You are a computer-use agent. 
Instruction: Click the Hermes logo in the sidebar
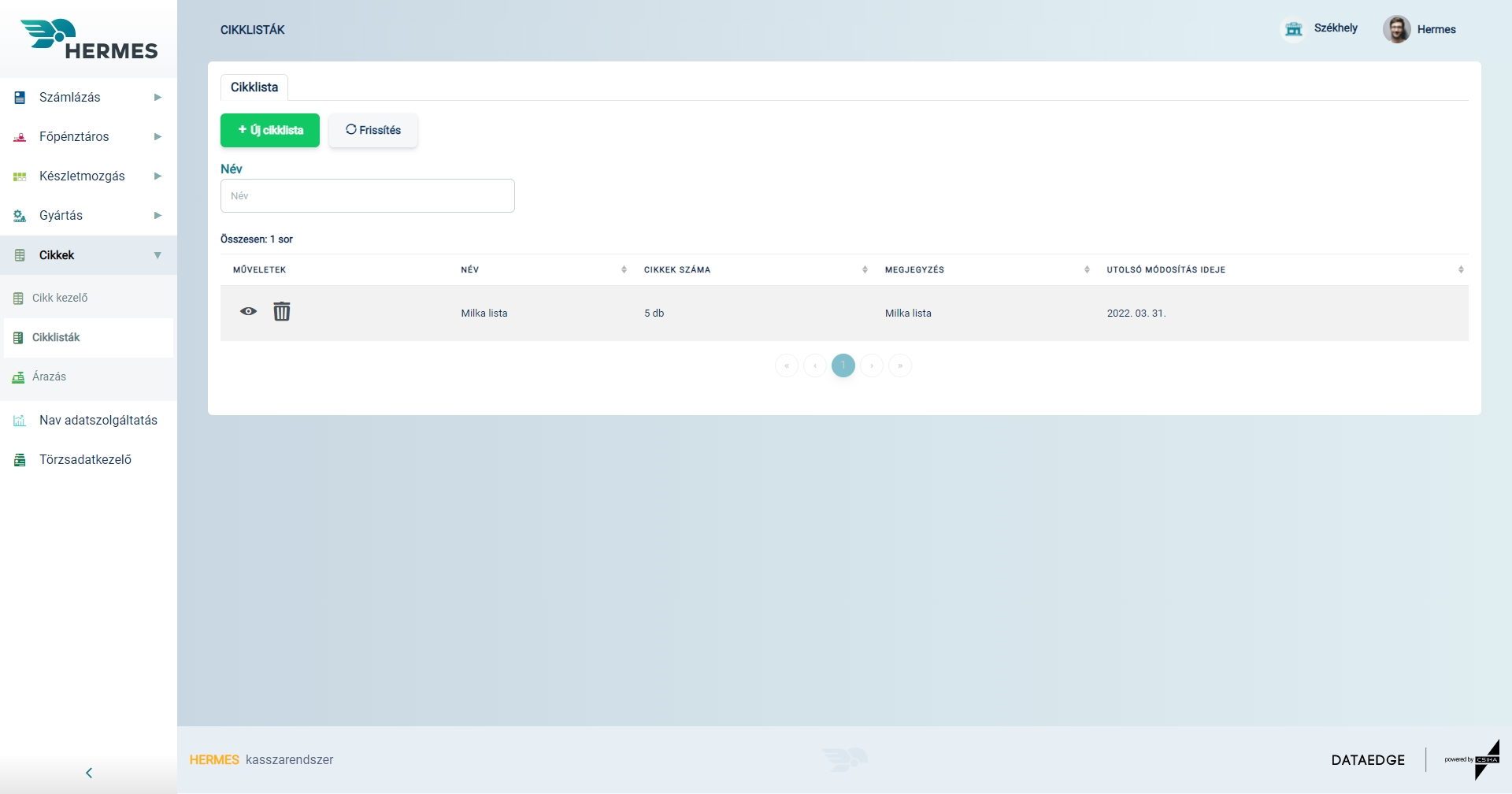tap(89, 39)
